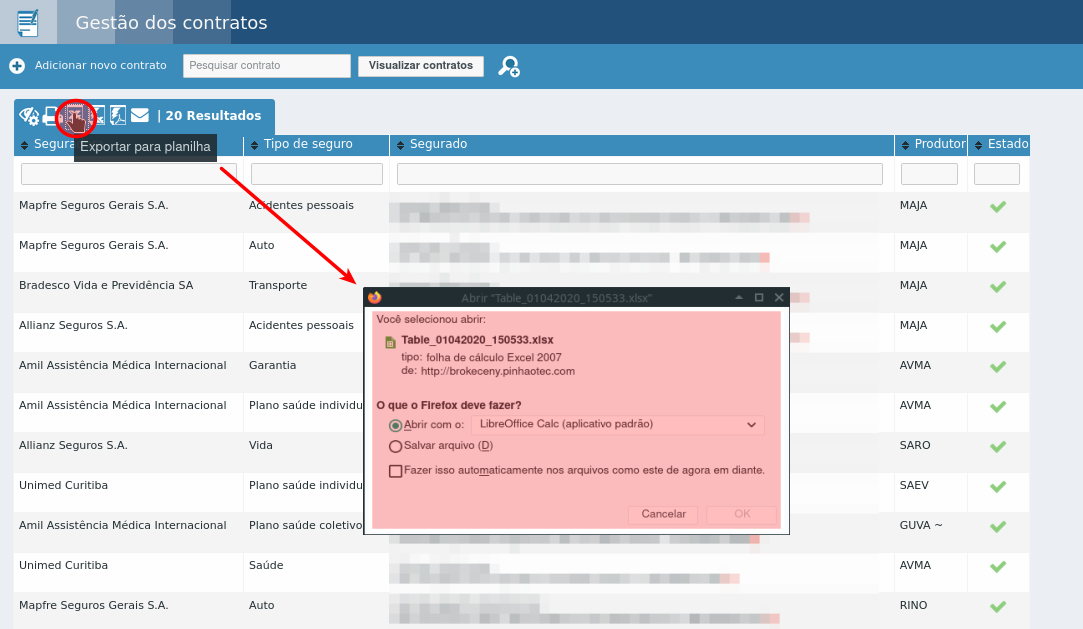This screenshot has width=1083, height=629.
Task: Click the Estado column filter field
Action: [x=997, y=174]
